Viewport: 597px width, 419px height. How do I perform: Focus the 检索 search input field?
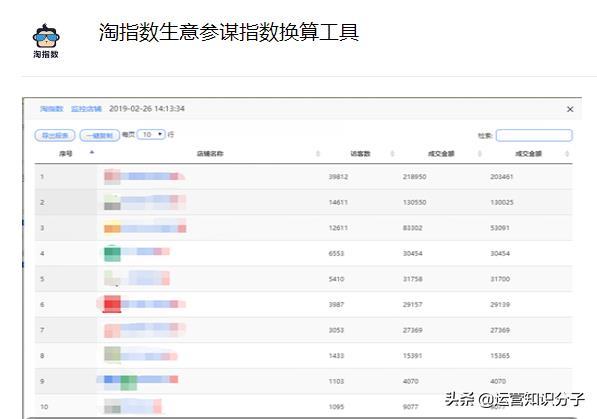pos(534,135)
